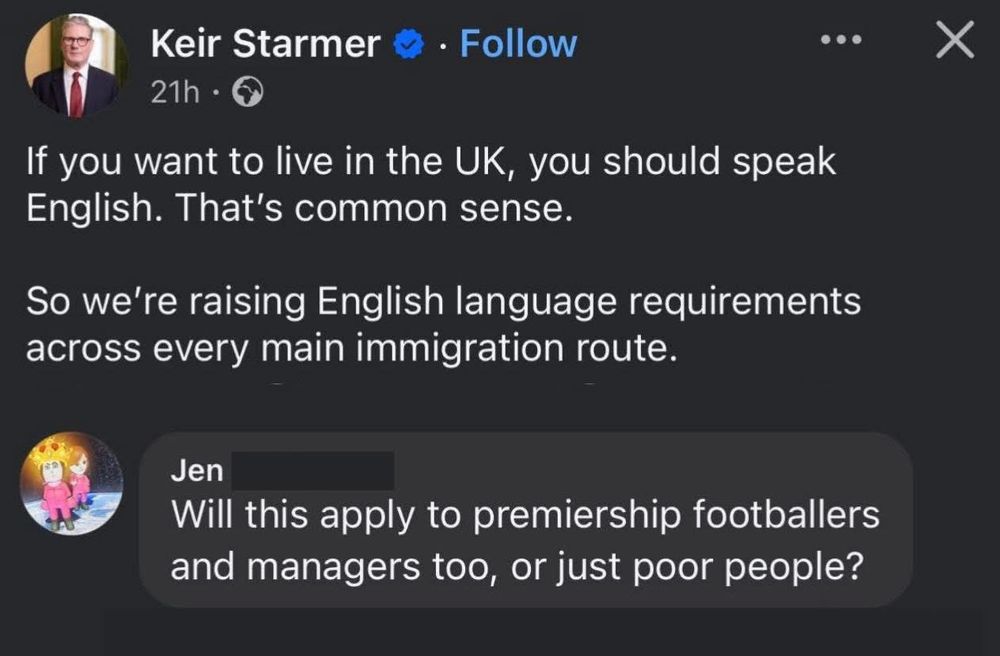The width and height of the screenshot is (1000, 656).
Task: Close the post with the X icon
Action: pyautogui.click(x=953, y=41)
